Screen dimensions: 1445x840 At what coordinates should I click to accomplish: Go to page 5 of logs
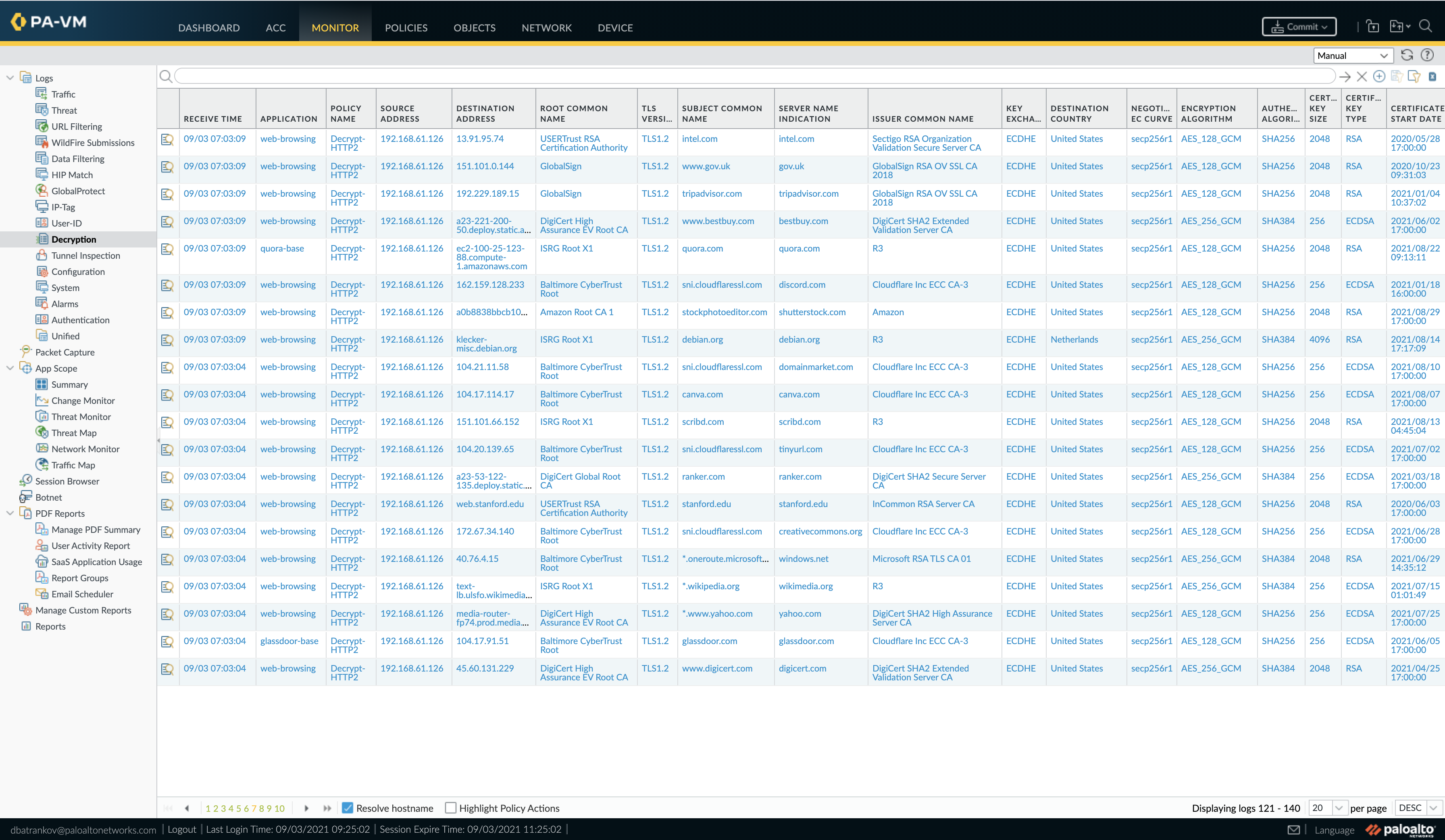[239, 808]
